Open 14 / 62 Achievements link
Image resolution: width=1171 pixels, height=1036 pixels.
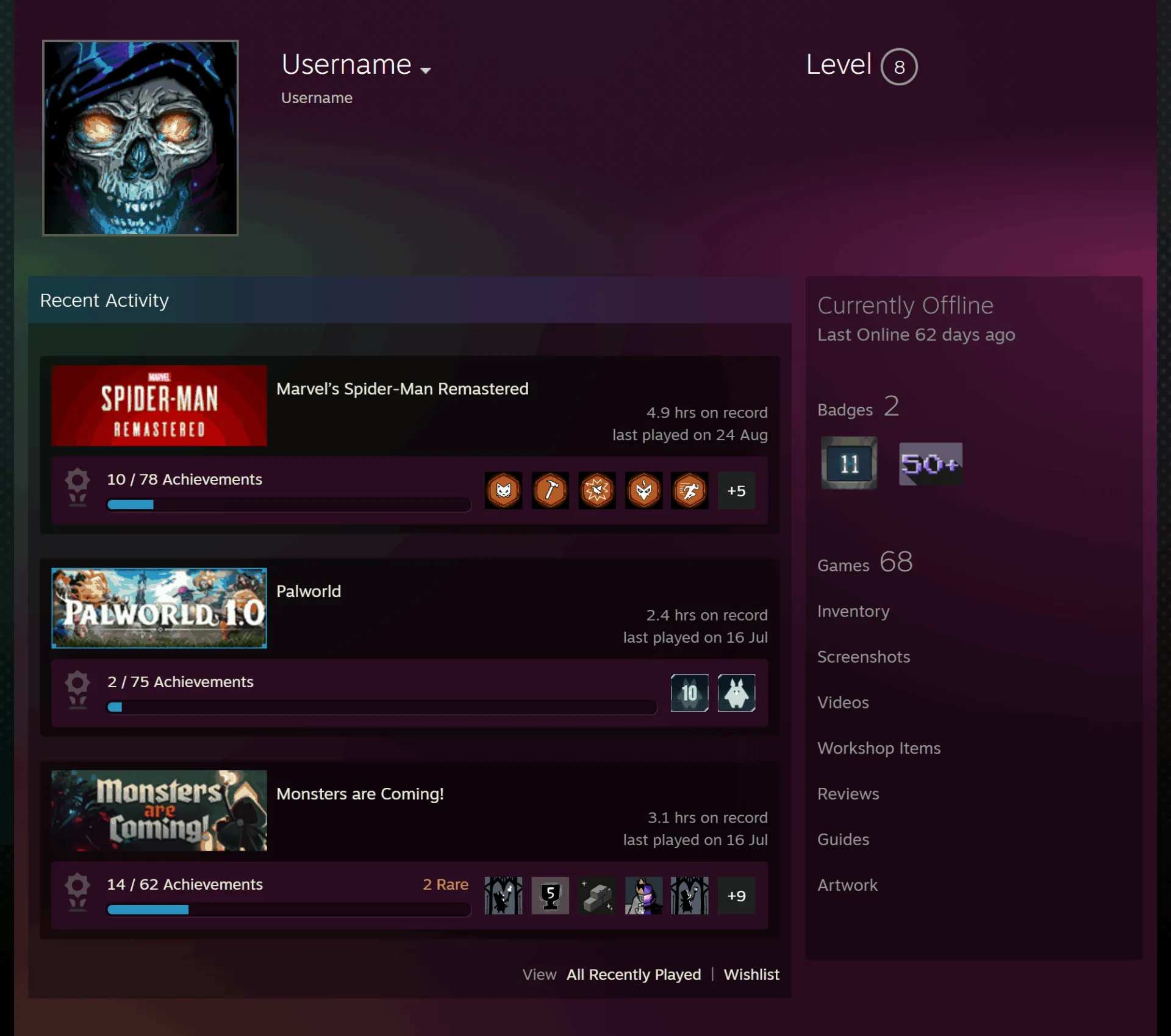click(x=185, y=884)
